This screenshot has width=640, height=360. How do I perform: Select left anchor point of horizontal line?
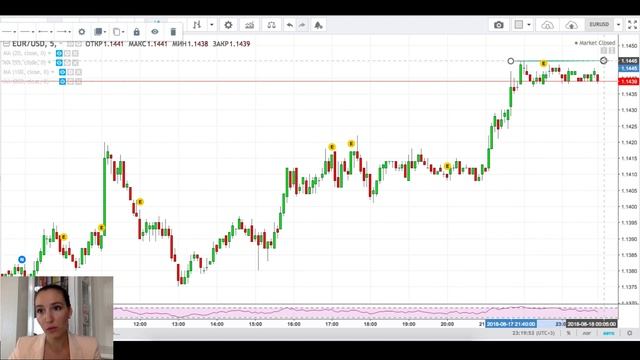coord(511,61)
